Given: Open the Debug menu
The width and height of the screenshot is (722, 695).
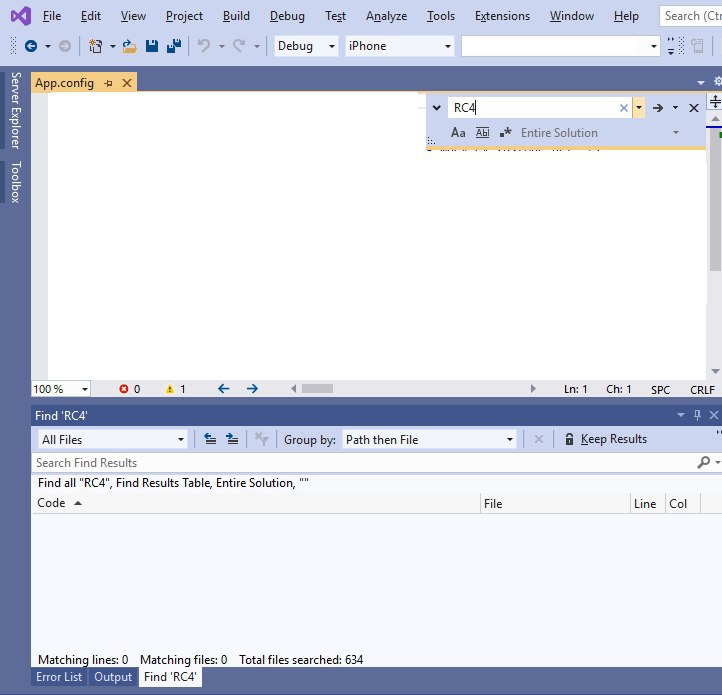Looking at the screenshot, I should [x=287, y=16].
